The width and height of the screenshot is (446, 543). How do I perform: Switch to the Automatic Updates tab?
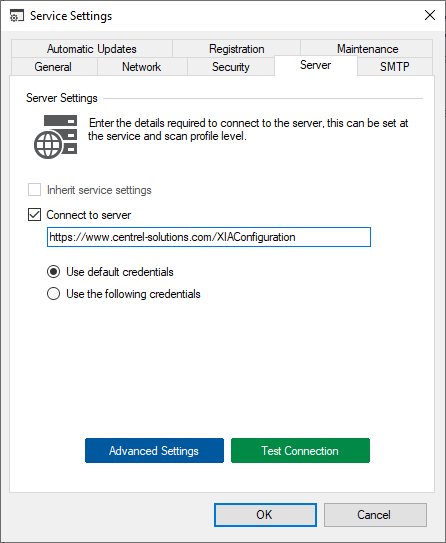92,48
